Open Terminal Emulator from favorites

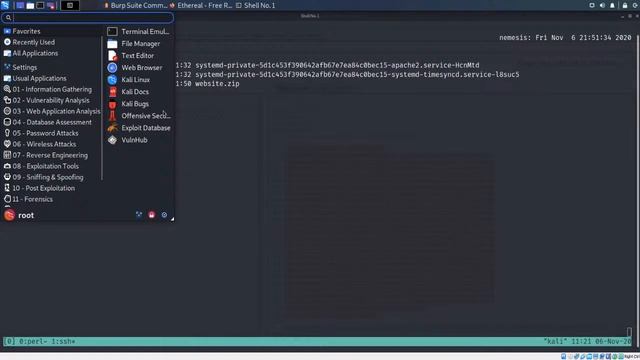[139, 31]
